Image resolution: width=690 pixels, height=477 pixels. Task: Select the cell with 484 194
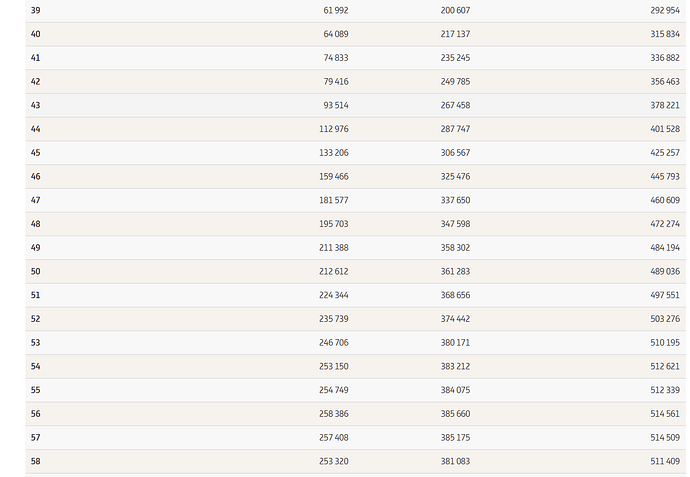[x=664, y=248]
